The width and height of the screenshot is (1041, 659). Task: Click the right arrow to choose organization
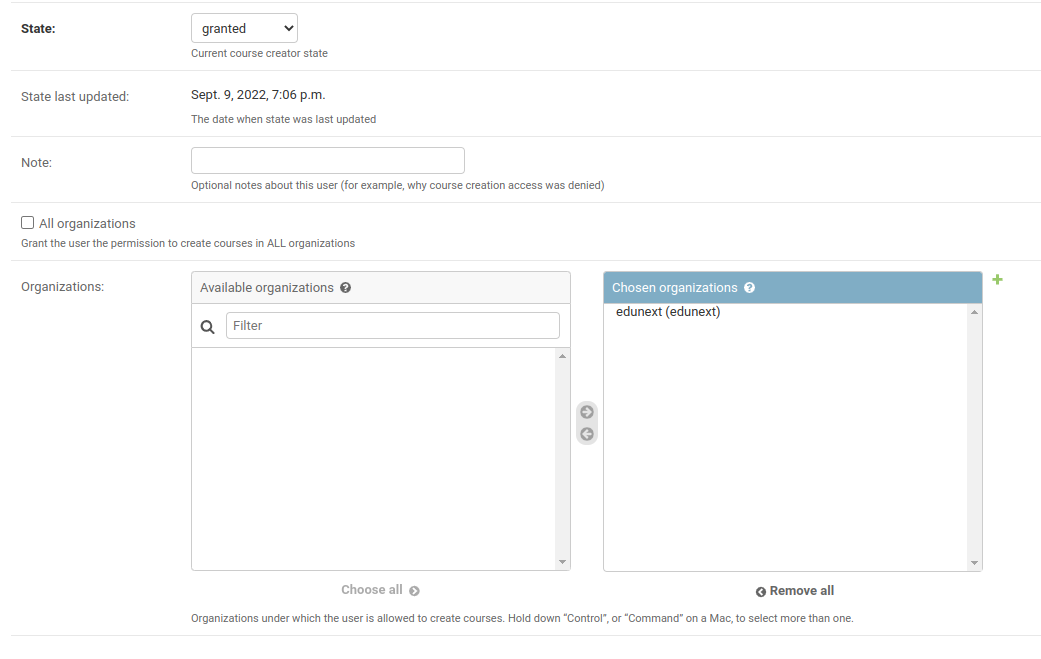coord(587,412)
